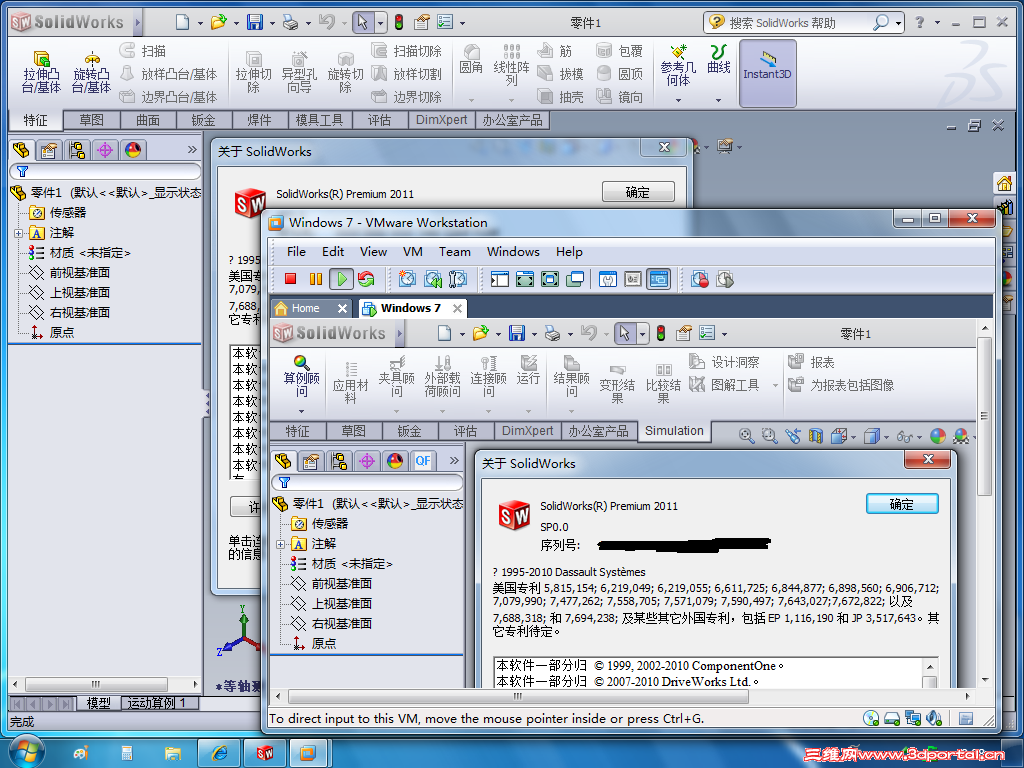
Task: Click the VMware power off red square button
Action: point(291,279)
